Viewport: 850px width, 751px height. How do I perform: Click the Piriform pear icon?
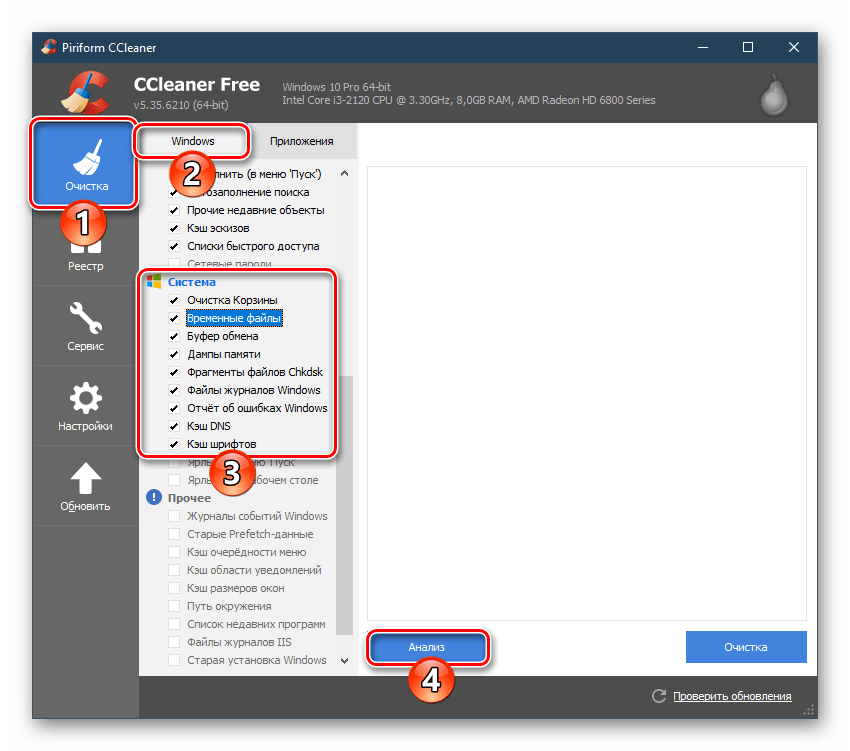click(x=773, y=94)
